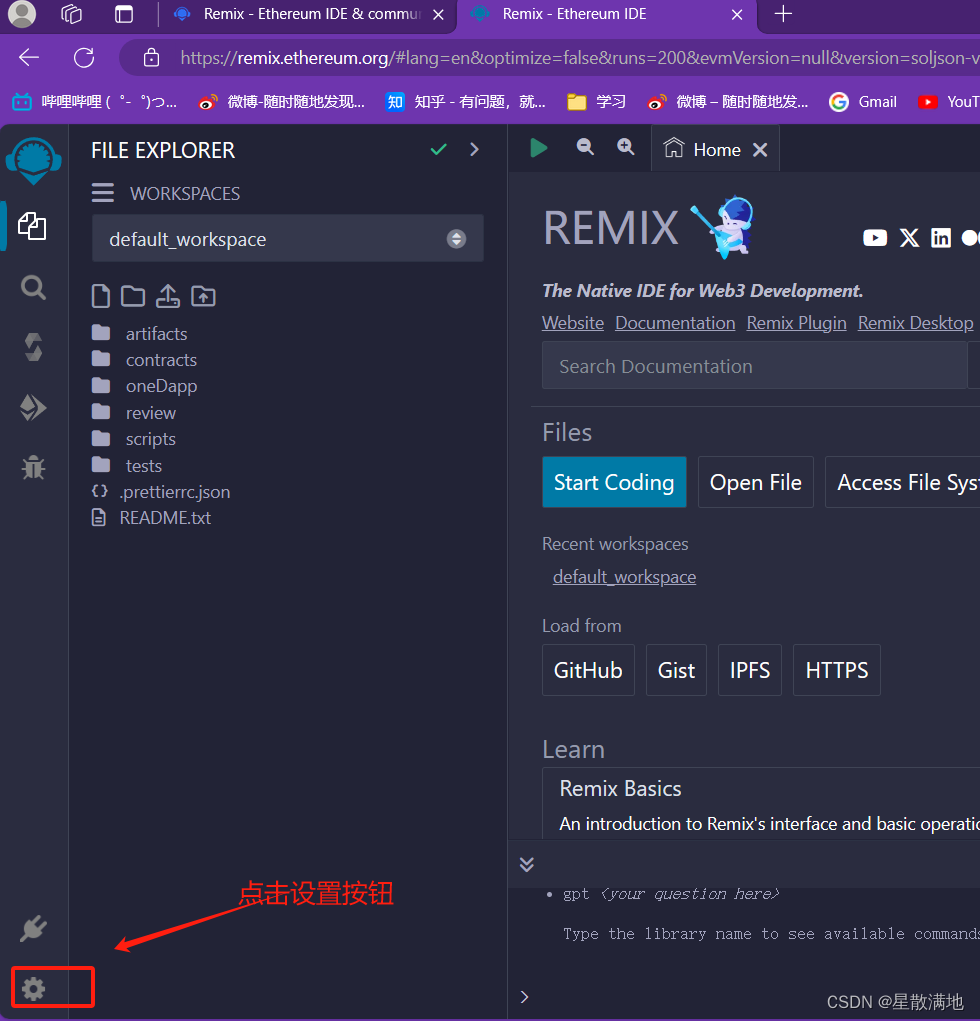
Task: Open Remix X (Twitter) icon
Action: 909,238
